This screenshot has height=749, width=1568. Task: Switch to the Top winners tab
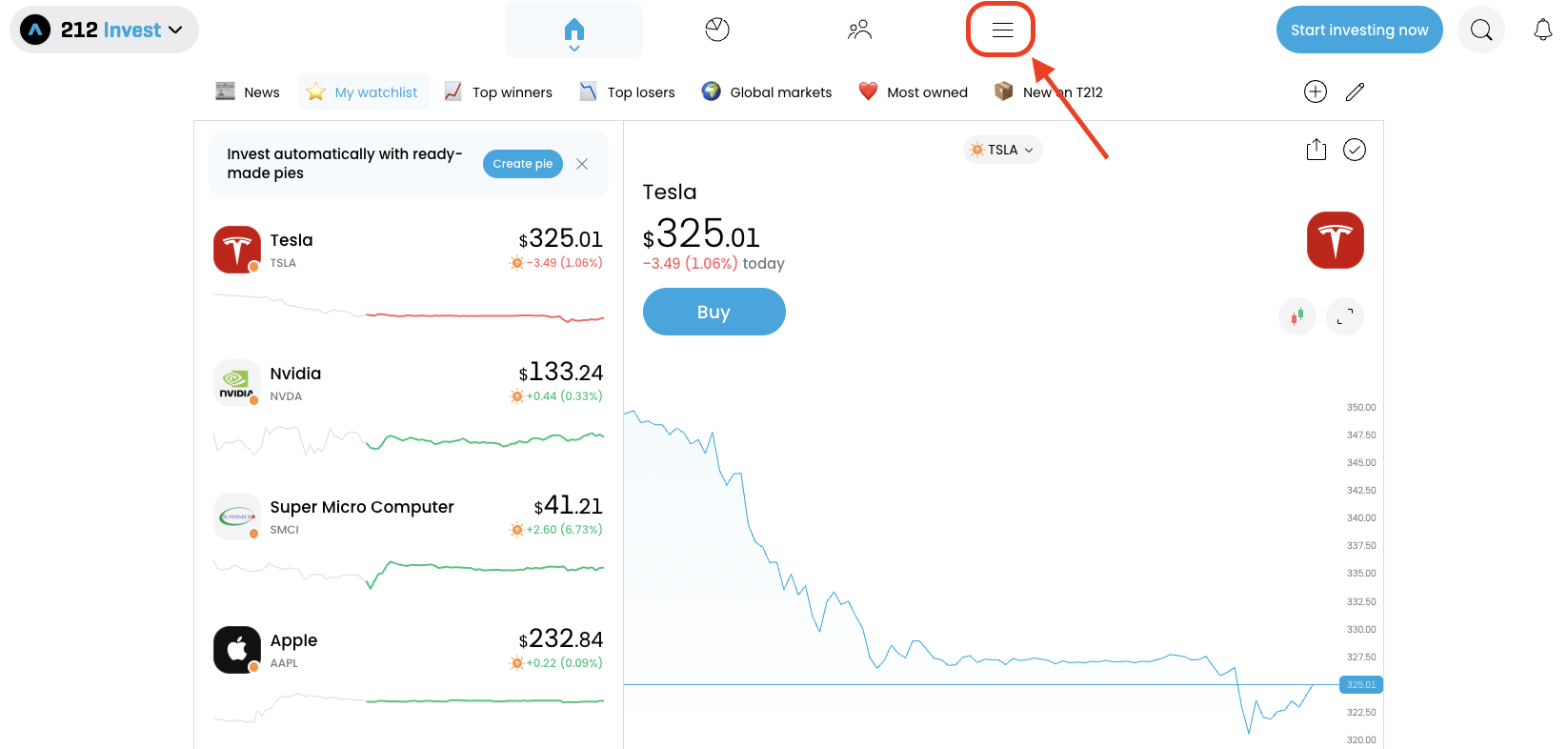[x=498, y=92]
